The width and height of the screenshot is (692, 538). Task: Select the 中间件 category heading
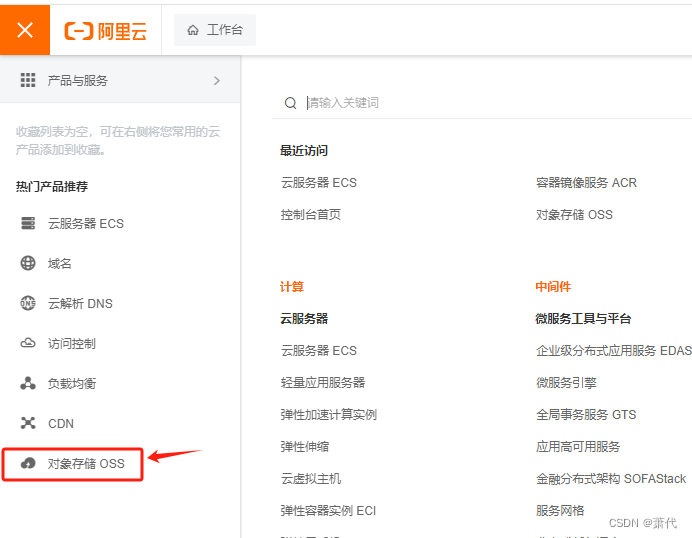point(553,287)
